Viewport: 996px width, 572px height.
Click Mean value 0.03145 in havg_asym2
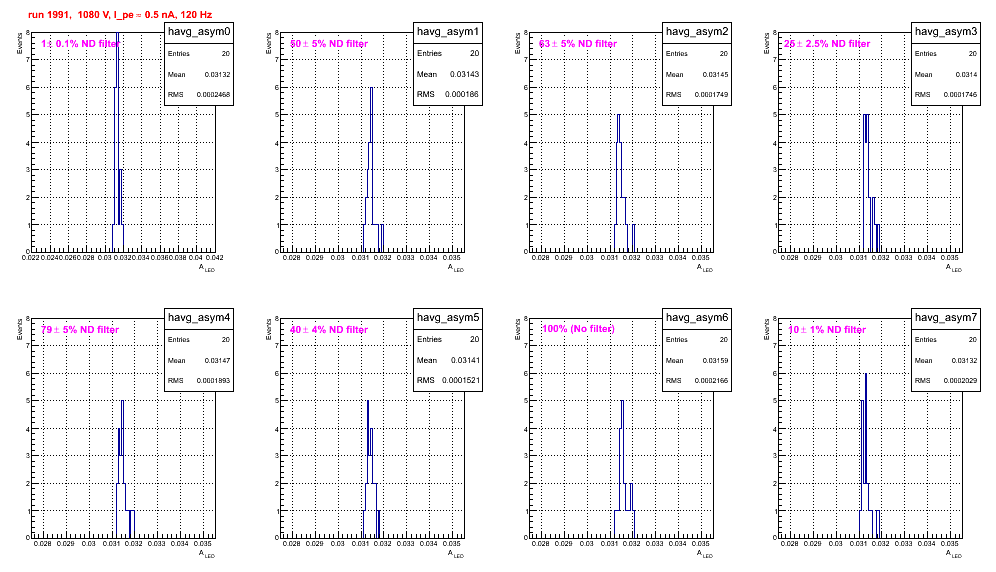point(715,74)
